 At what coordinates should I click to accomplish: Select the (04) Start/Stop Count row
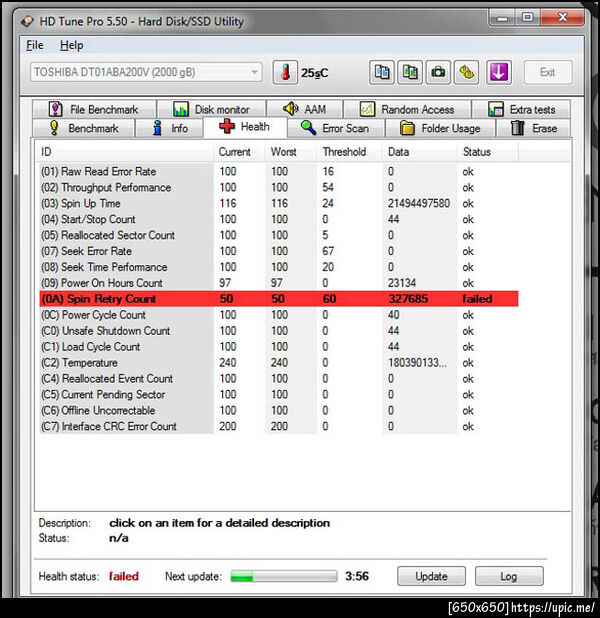coord(279,219)
